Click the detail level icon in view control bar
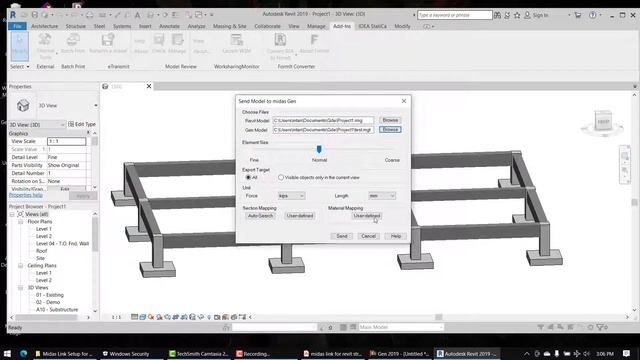Screen dimensions: 640x360 pos(134,317)
